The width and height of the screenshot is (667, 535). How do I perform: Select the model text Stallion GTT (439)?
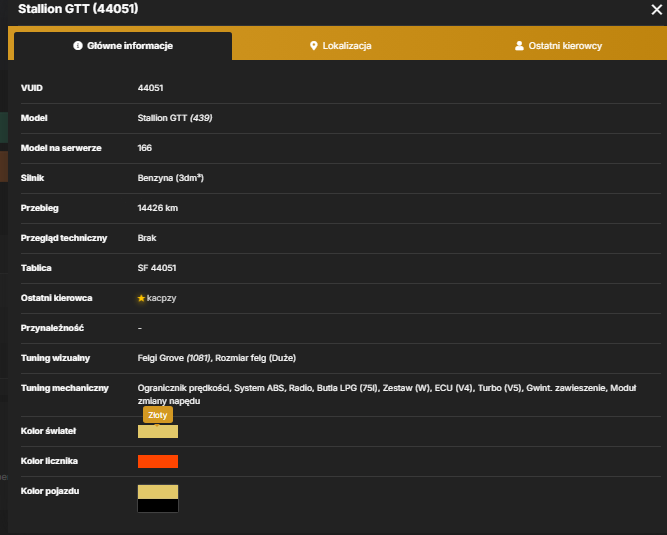pos(175,118)
